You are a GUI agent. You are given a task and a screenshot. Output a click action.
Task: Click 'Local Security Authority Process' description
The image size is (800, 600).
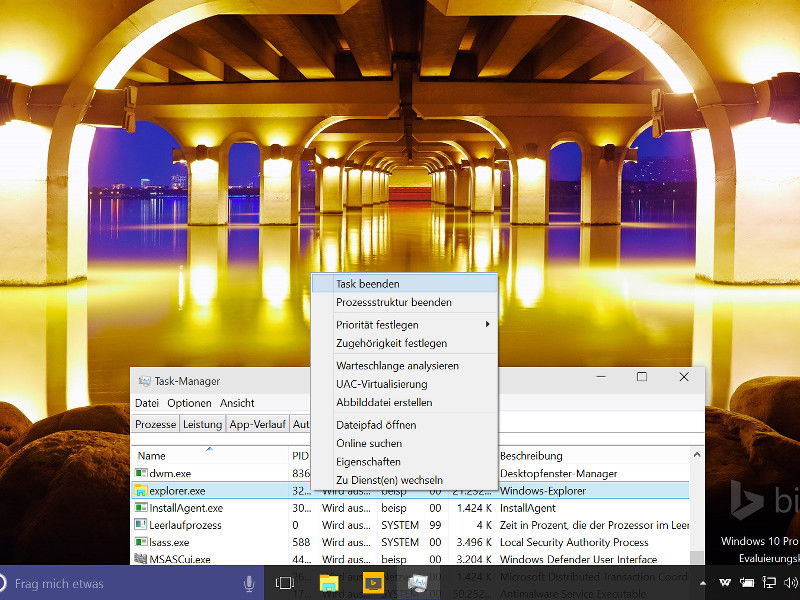(x=574, y=542)
